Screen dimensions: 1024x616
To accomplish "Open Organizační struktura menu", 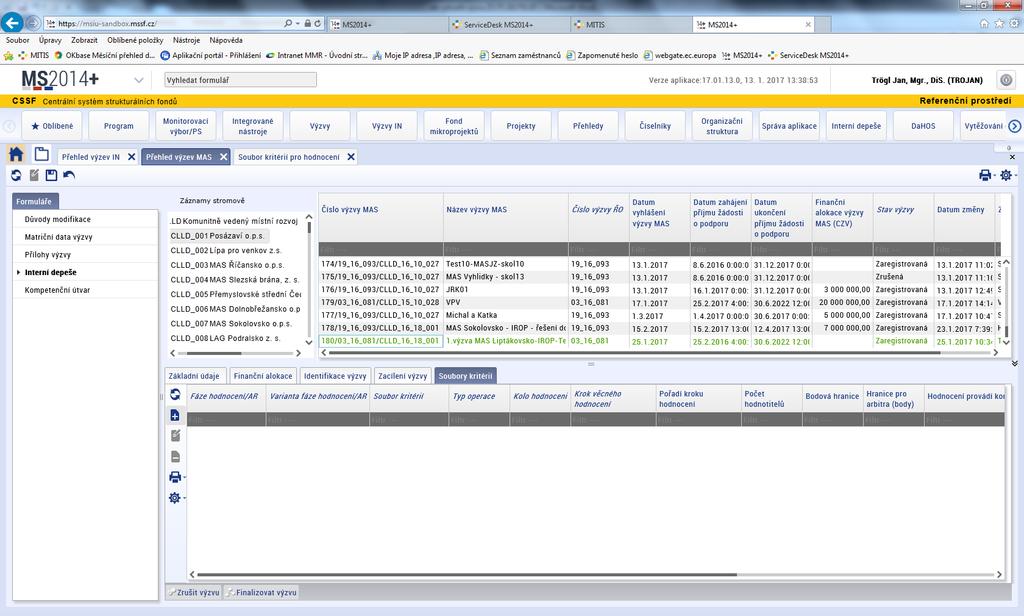I will (722, 126).
